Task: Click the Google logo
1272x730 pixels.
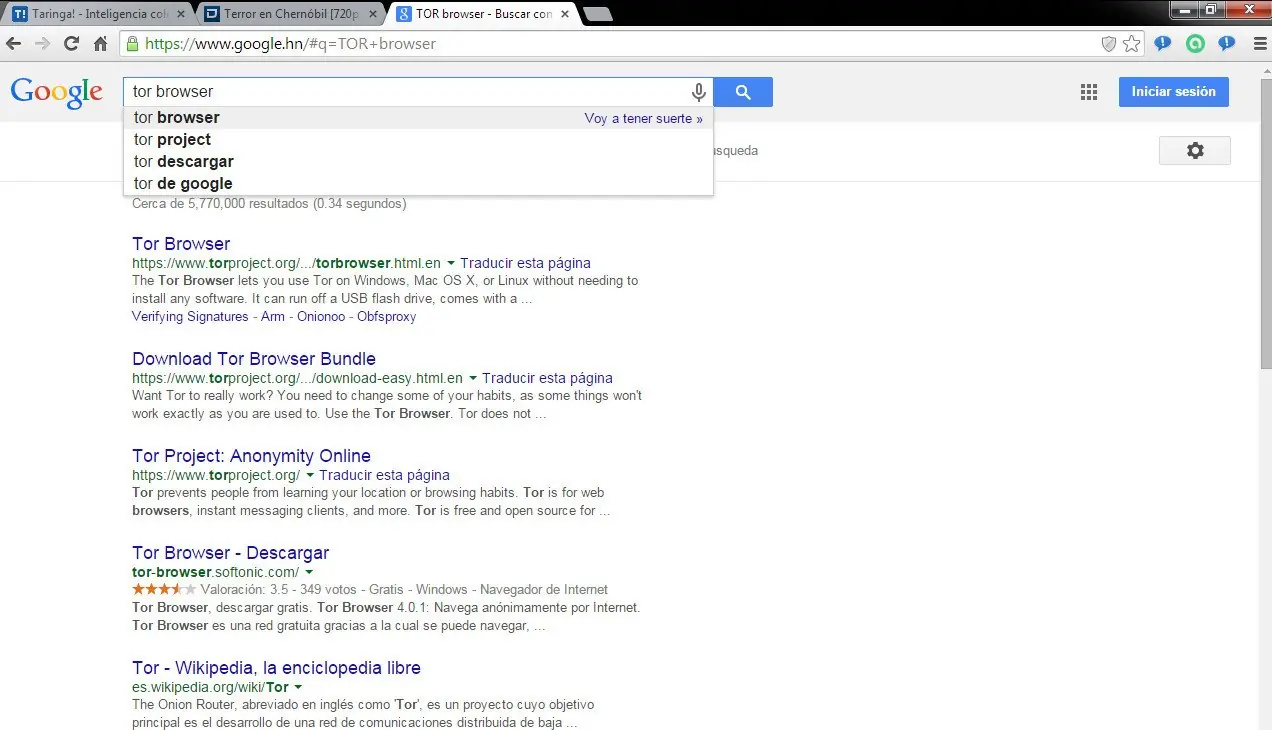Action: [57, 92]
